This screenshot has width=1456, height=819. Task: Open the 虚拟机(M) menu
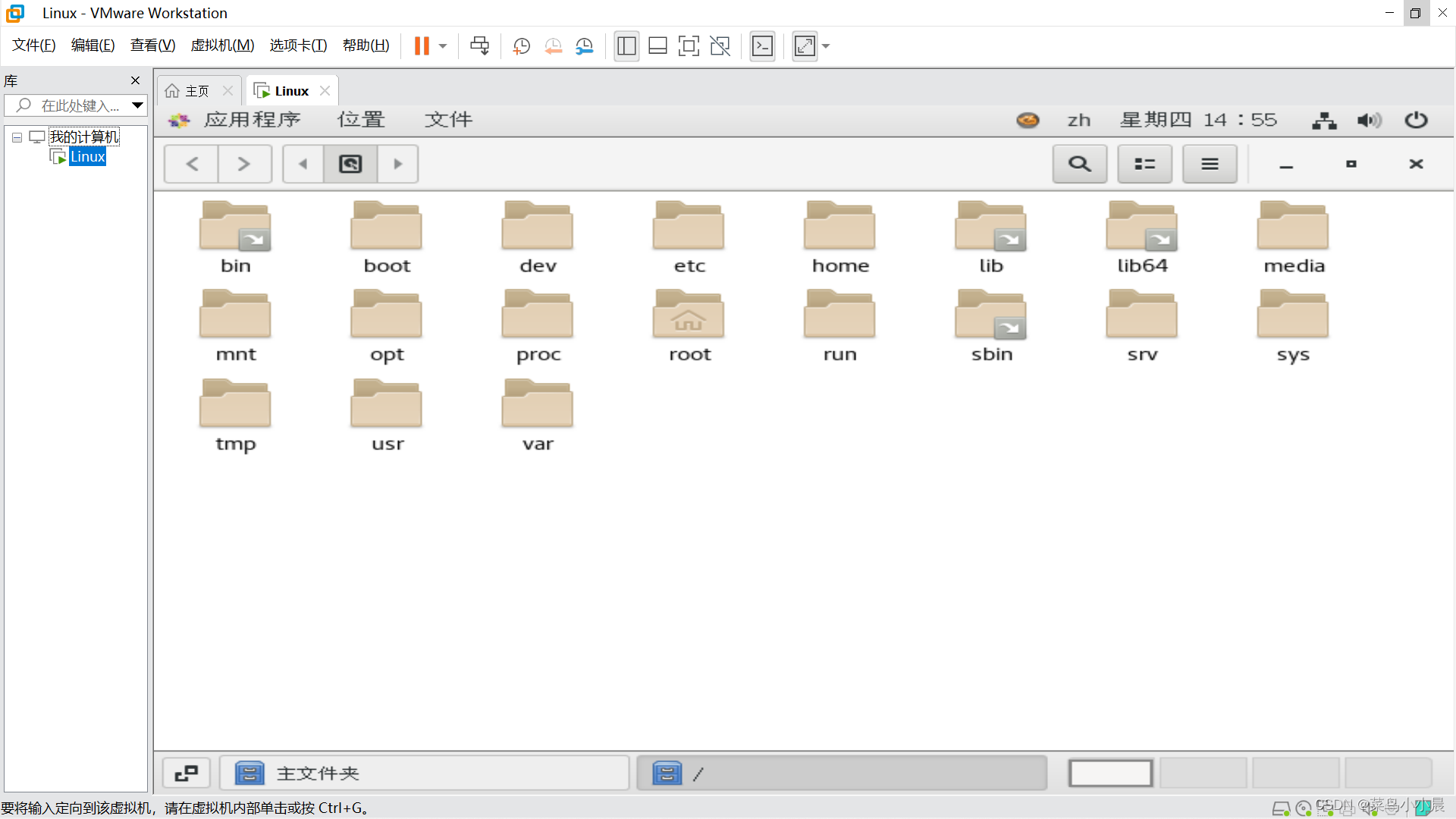(x=222, y=45)
